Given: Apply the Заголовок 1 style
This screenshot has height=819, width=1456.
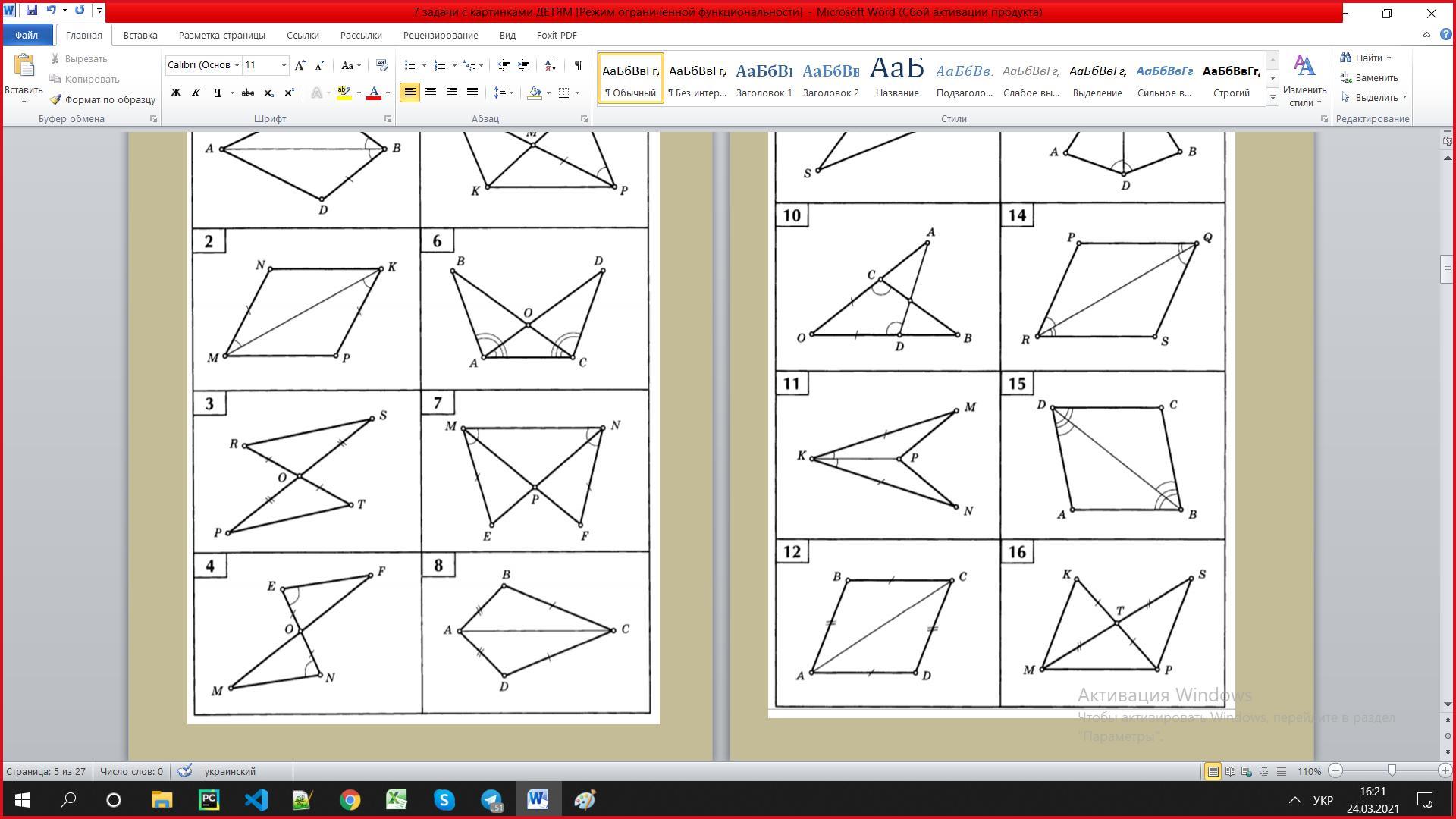Looking at the screenshot, I should pos(764,79).
